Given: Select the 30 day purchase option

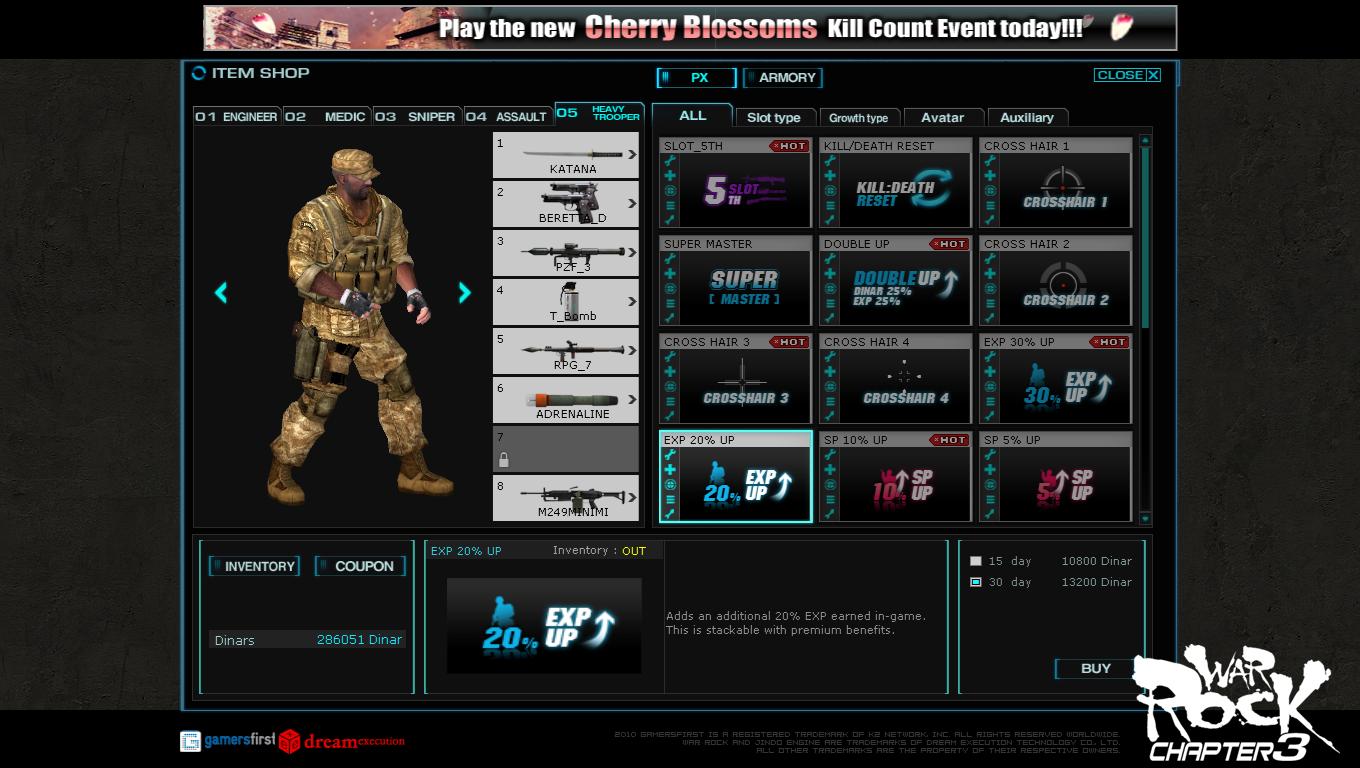Looking at the screenshot, I should pos(976,582).
